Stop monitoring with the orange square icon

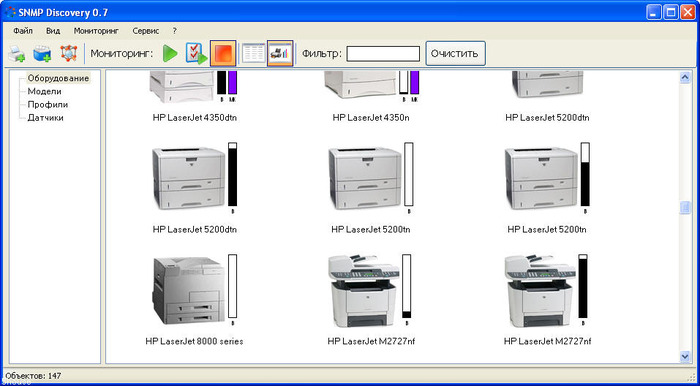pyautogui.click(x=223, y=54)
